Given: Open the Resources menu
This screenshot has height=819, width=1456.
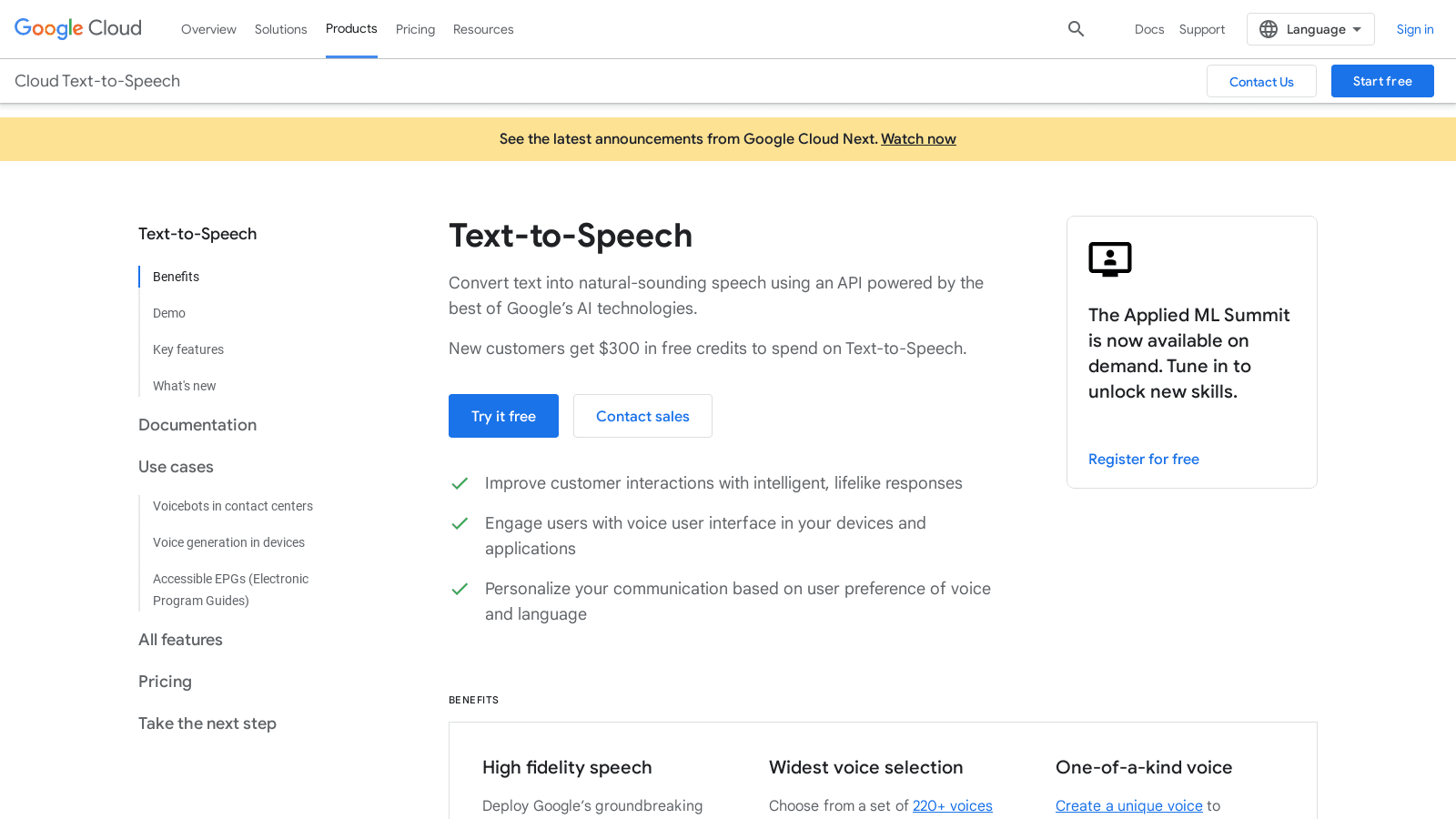Looking at the screenshot, I should point(483,29).
